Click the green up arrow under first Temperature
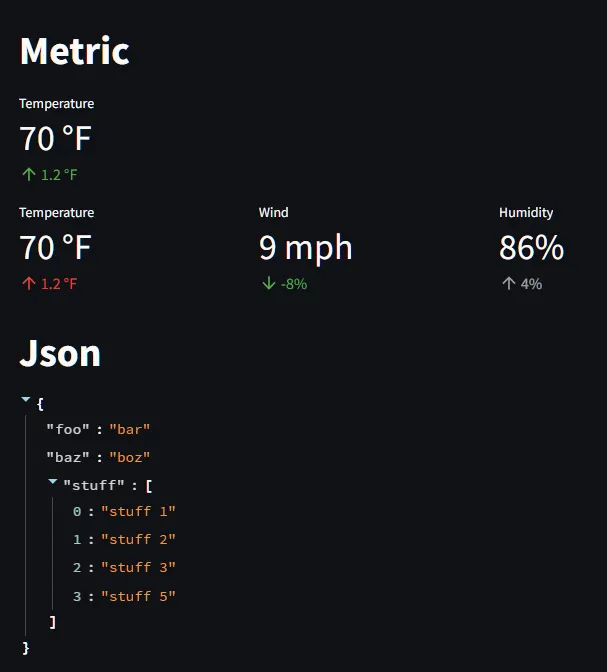This screenshot has height=672, width=607. [28, 175]
